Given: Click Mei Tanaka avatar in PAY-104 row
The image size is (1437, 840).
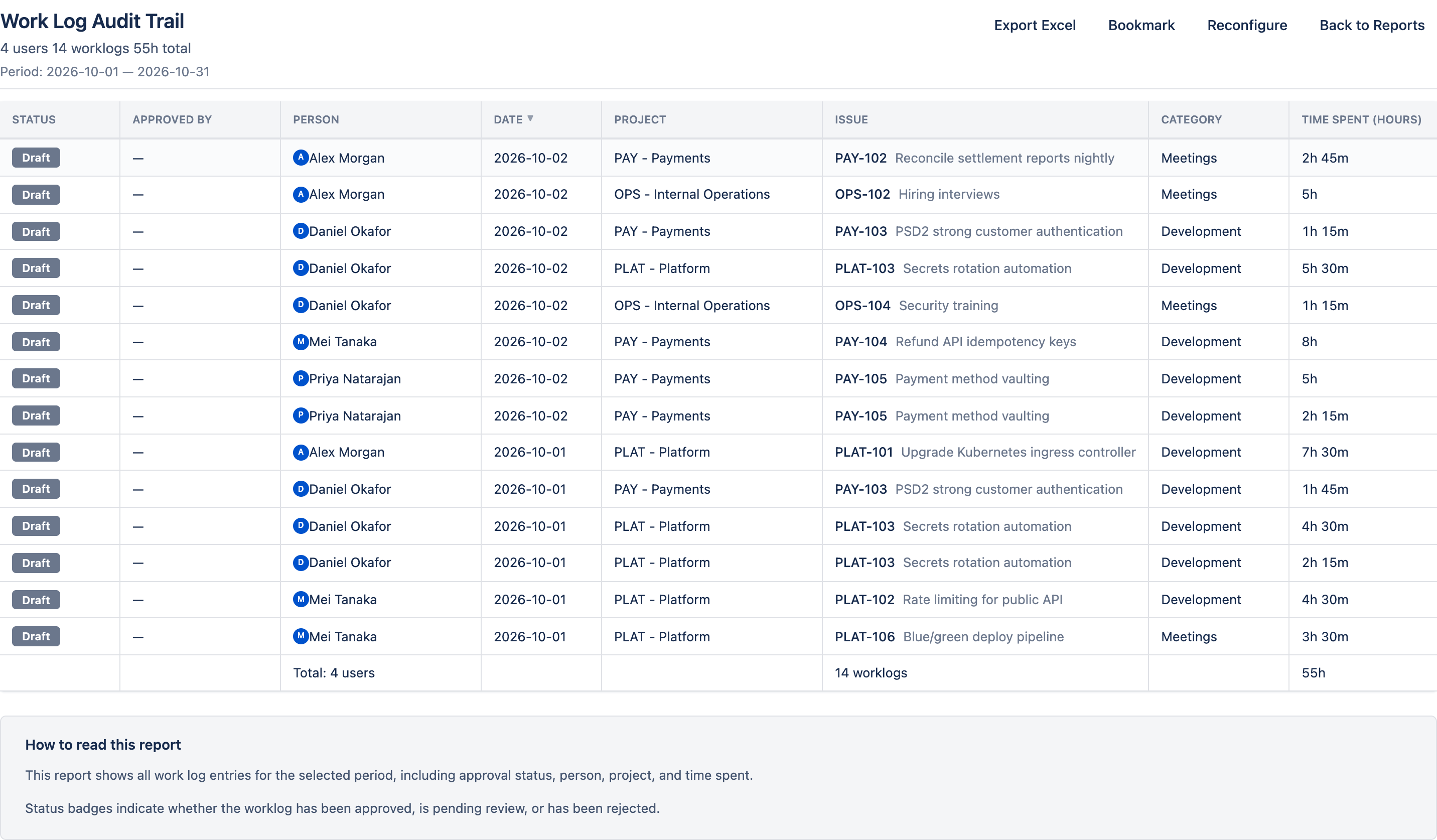Looking at the screenshot, I should (301, 342).
